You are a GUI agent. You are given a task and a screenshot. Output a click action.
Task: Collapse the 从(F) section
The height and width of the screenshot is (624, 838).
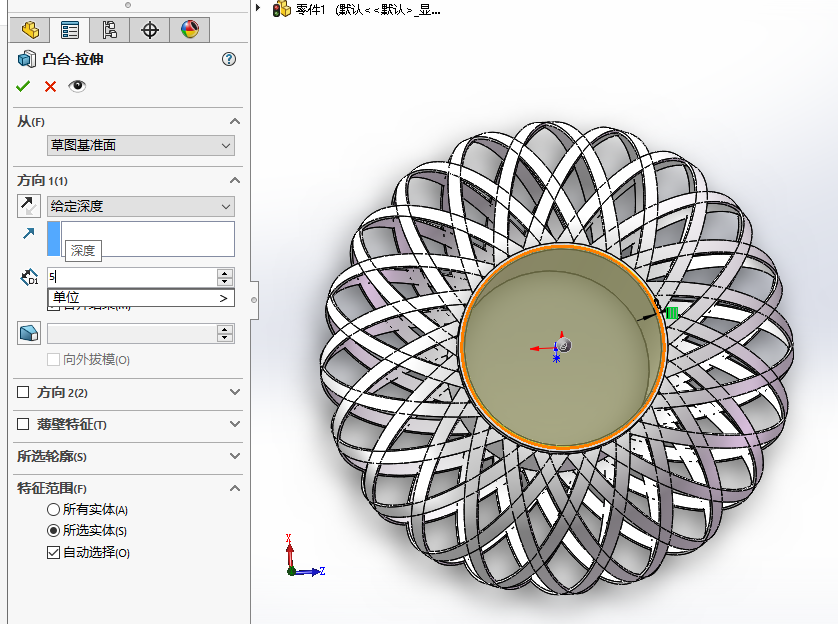[235, 122]
